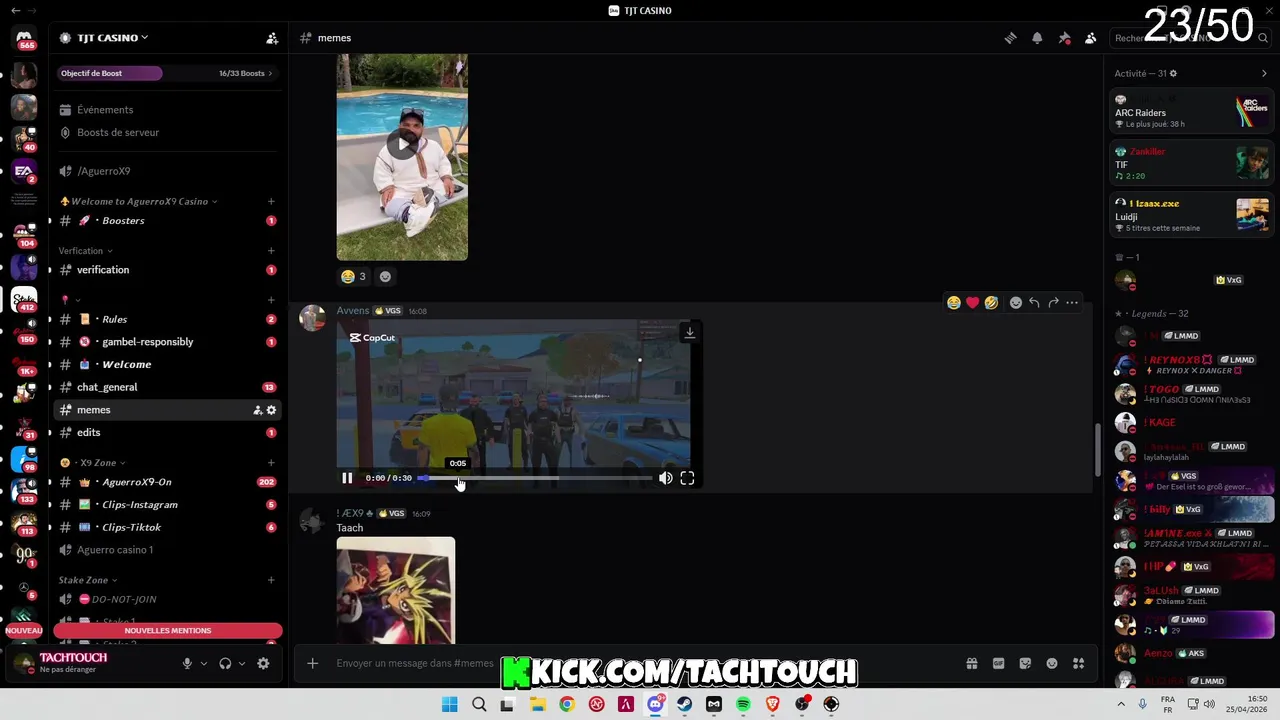This screenshot has width=1280, height=720.
Task: Add a reaction beside the 😂 3 reaction
Action: [385, 276]
